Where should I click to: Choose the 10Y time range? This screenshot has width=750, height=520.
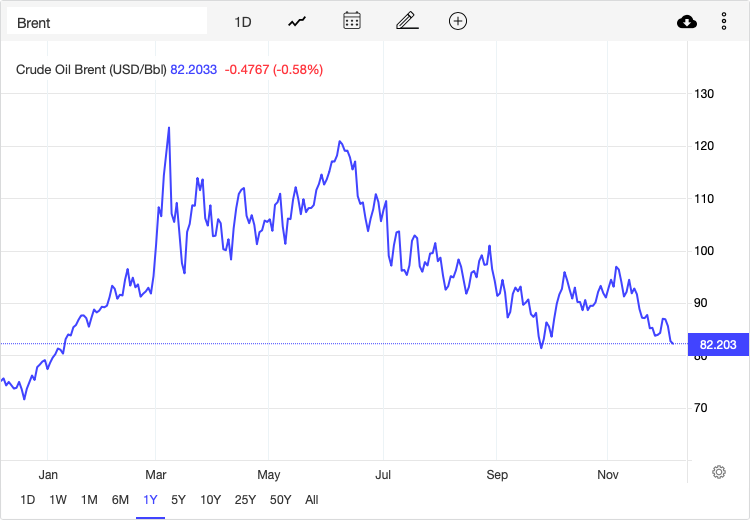(x=210, y=500)
